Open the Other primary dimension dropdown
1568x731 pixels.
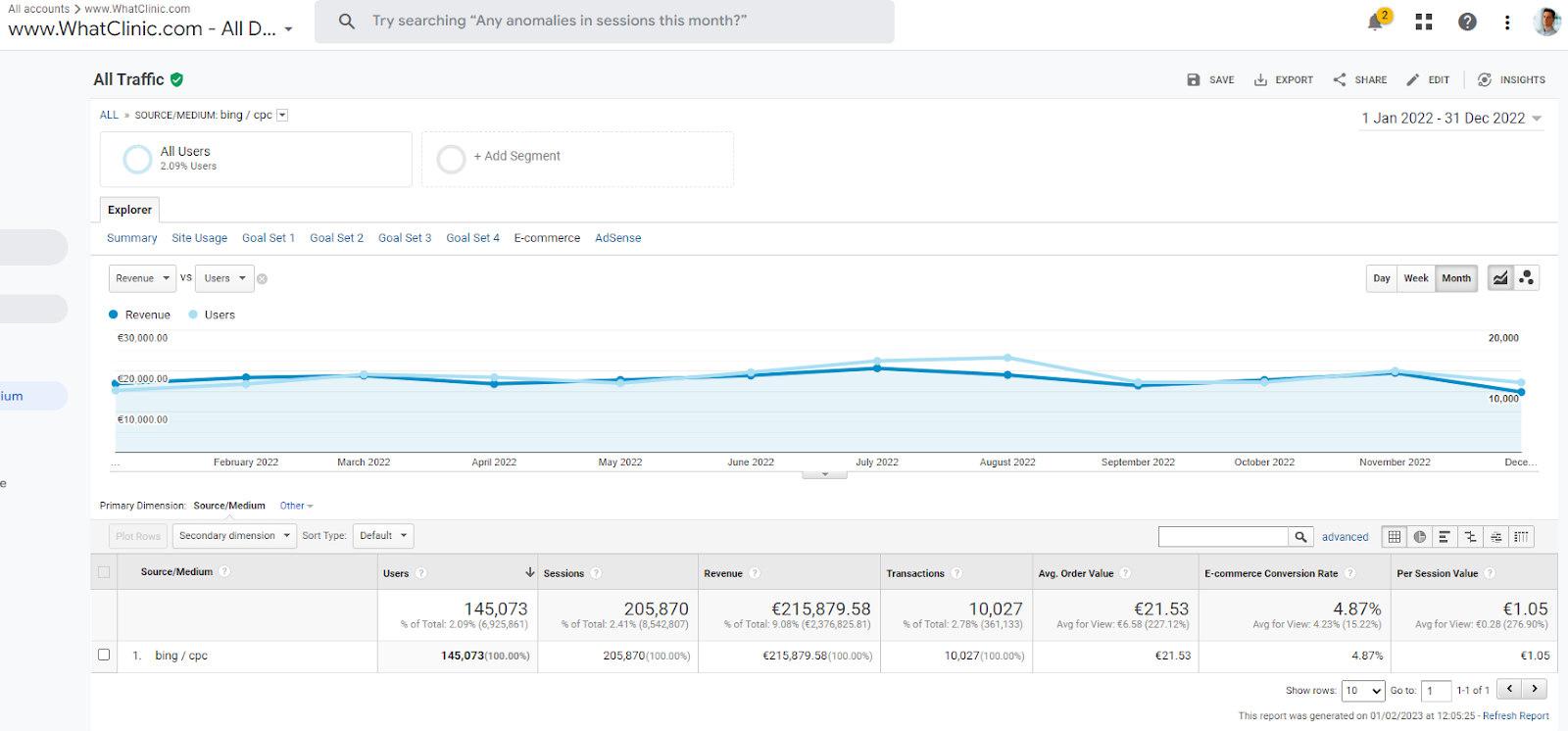[x=296, y=506]
